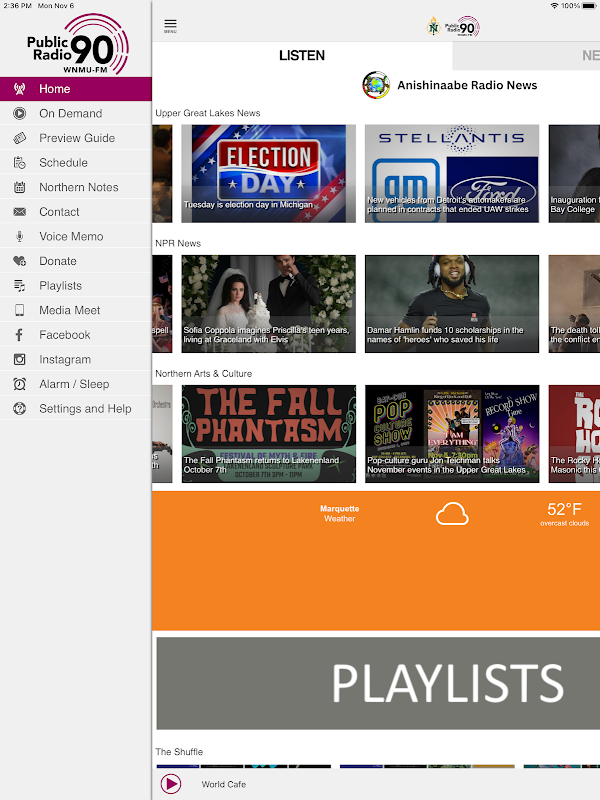This screenshot has width=600, height=800.
Task: Click the Facebook logo icon
Action: [x=19, y=335]
